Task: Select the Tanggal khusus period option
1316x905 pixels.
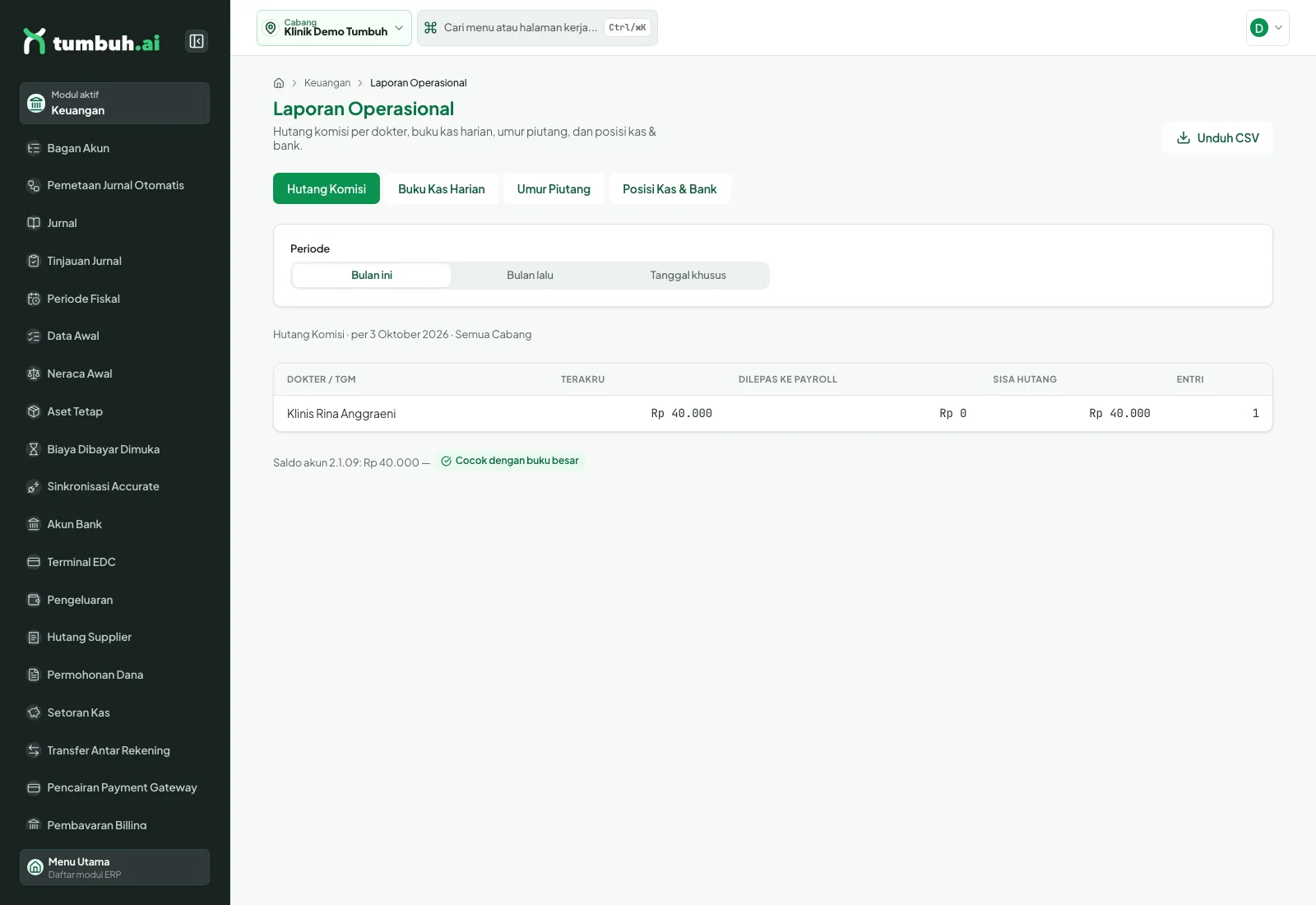Action: (688, 276)
